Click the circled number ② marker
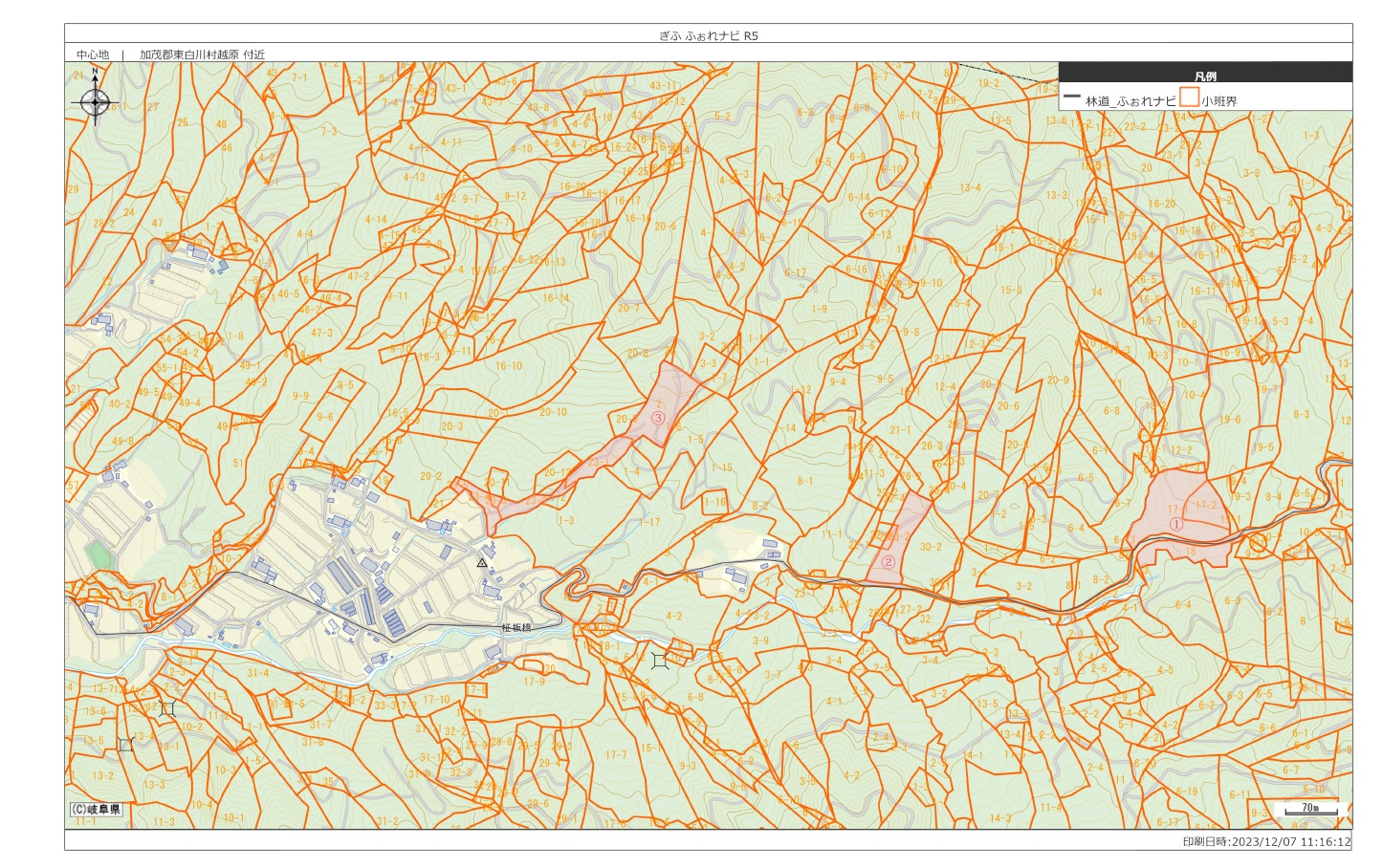The height and width of the screenshot is (868, 1383). click(x=888, y=562)
